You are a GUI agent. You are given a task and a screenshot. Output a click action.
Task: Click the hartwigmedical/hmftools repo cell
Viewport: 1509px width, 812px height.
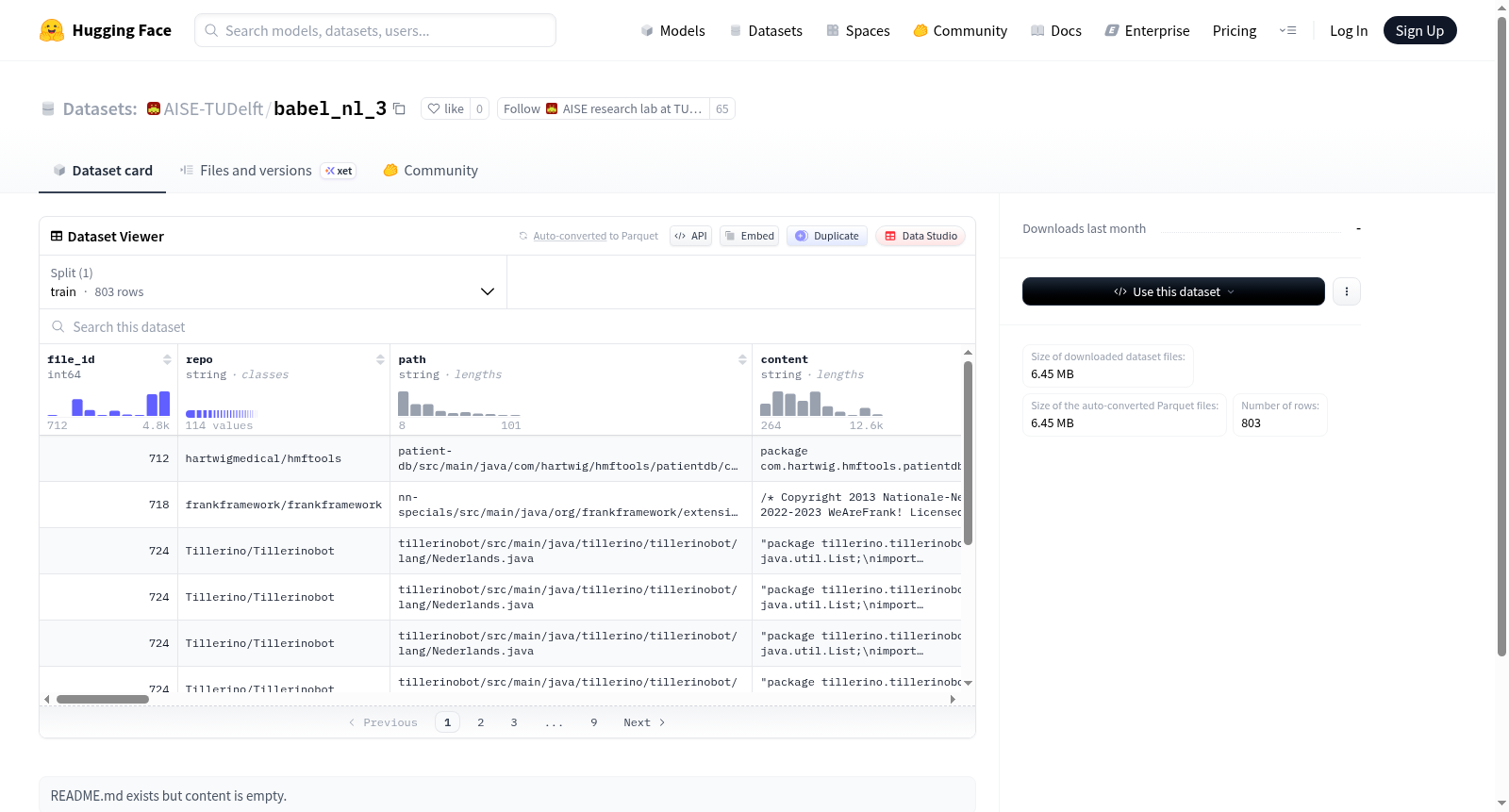pyautogui.click(x=284, y=458)
